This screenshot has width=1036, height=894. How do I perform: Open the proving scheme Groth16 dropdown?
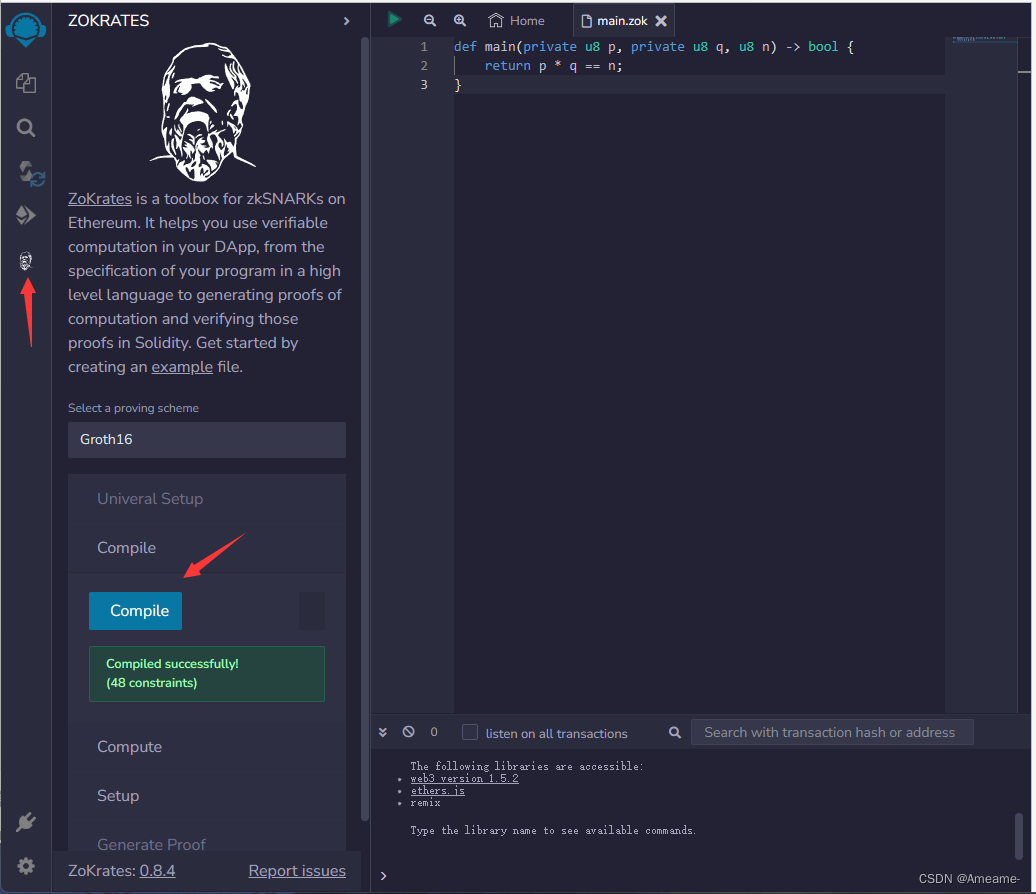coord(207,439)
